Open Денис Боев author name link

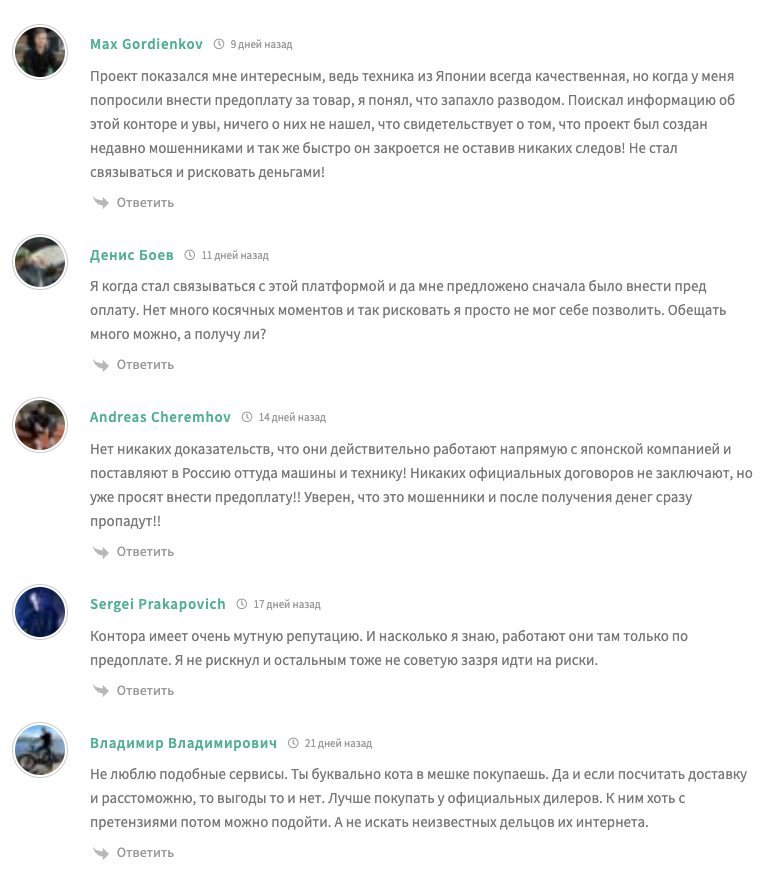coord(131,255)
